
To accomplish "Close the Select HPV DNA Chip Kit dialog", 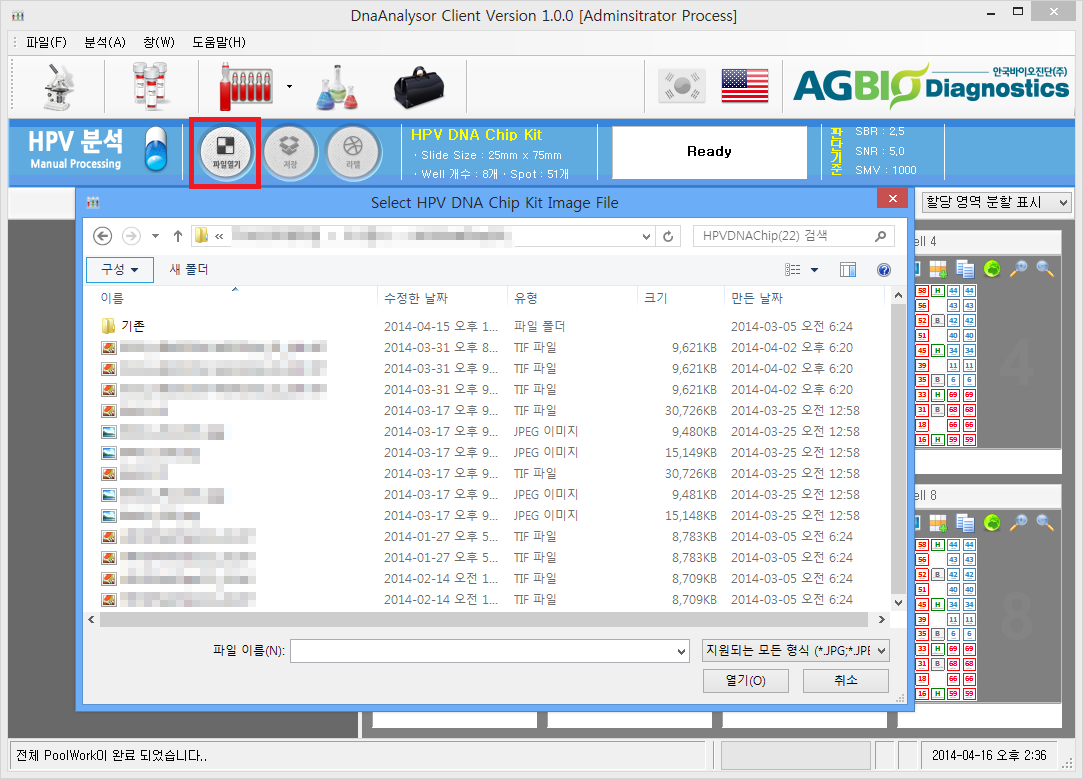I will coord(892,199).
